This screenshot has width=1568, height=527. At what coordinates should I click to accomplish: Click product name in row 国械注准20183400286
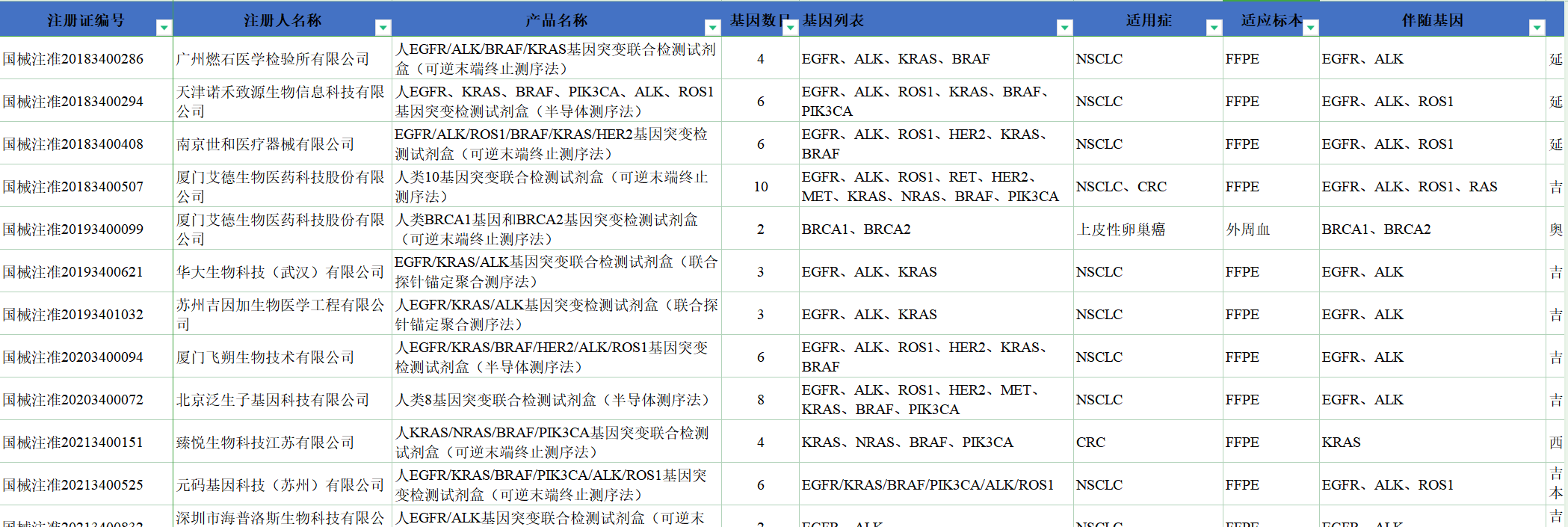coord(557,58)
